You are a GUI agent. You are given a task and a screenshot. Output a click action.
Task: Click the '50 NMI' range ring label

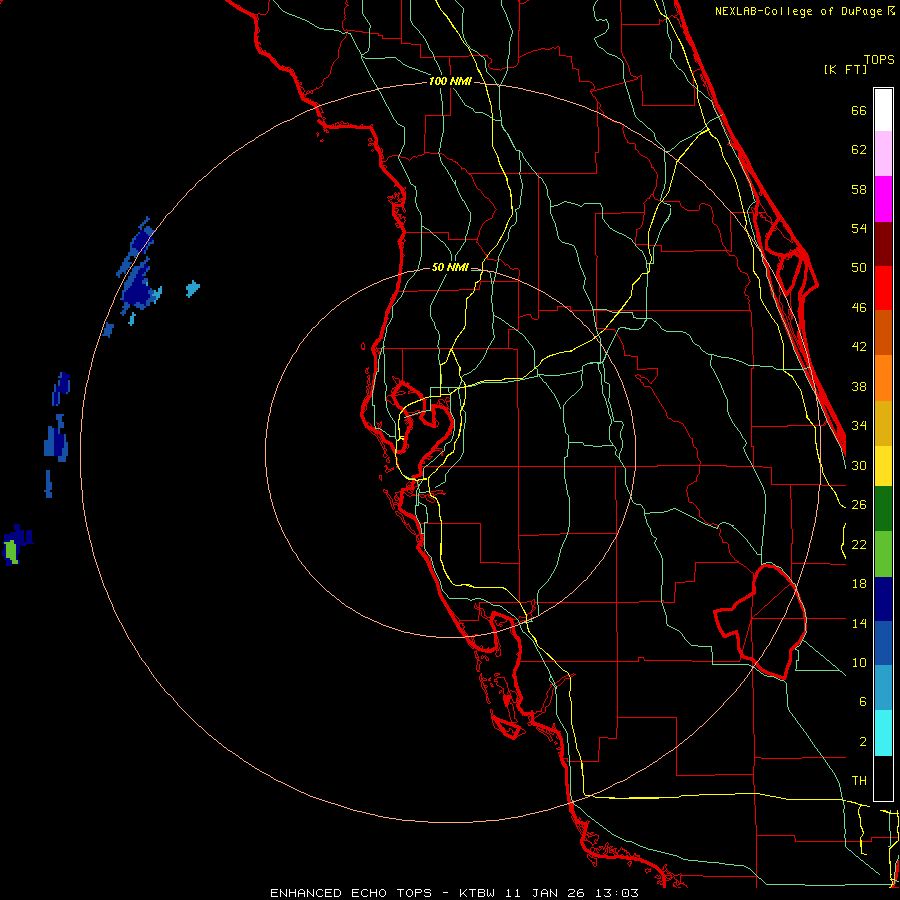tap(450, 267)
